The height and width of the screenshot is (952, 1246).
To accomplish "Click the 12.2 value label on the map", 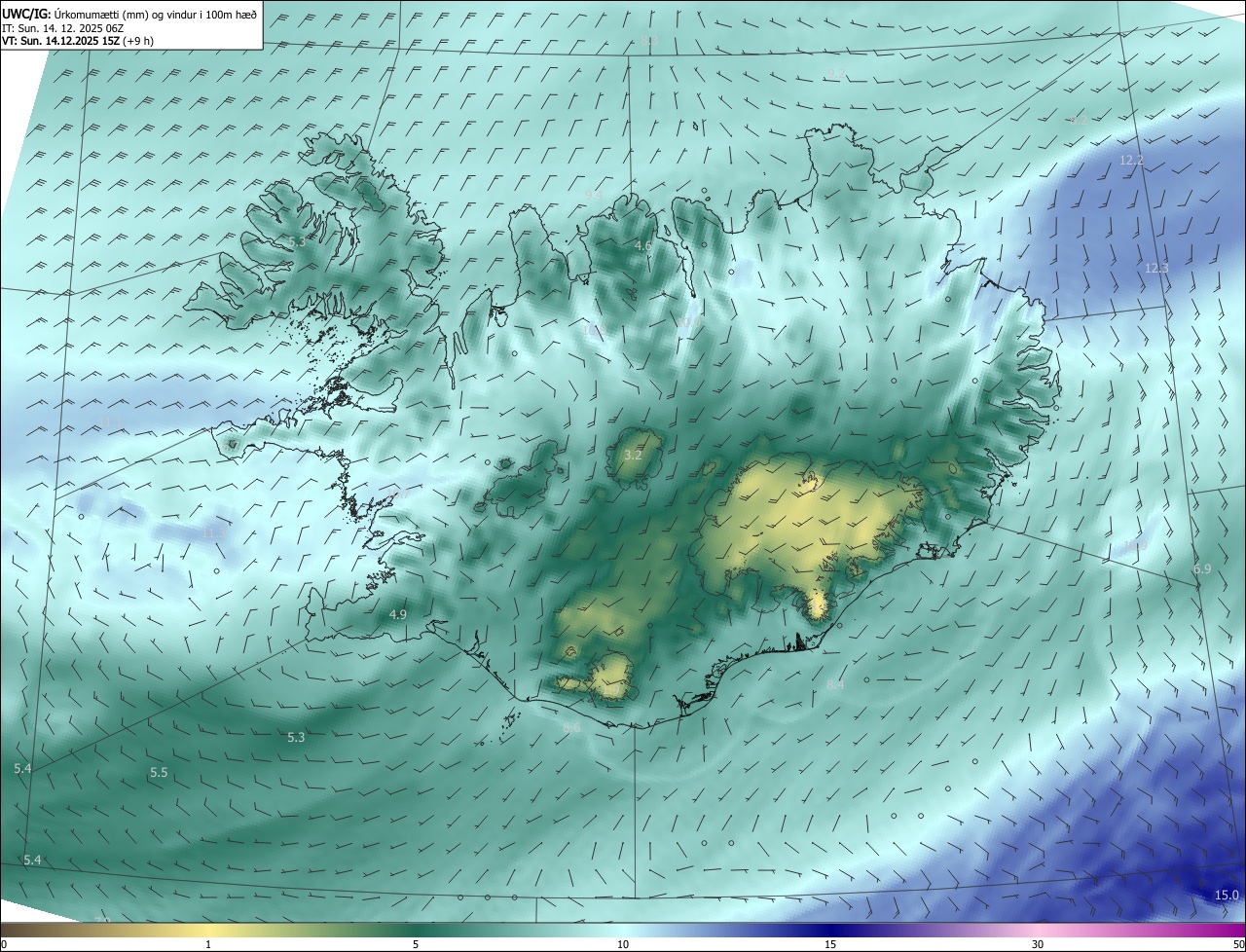I will coord(1131,160).
